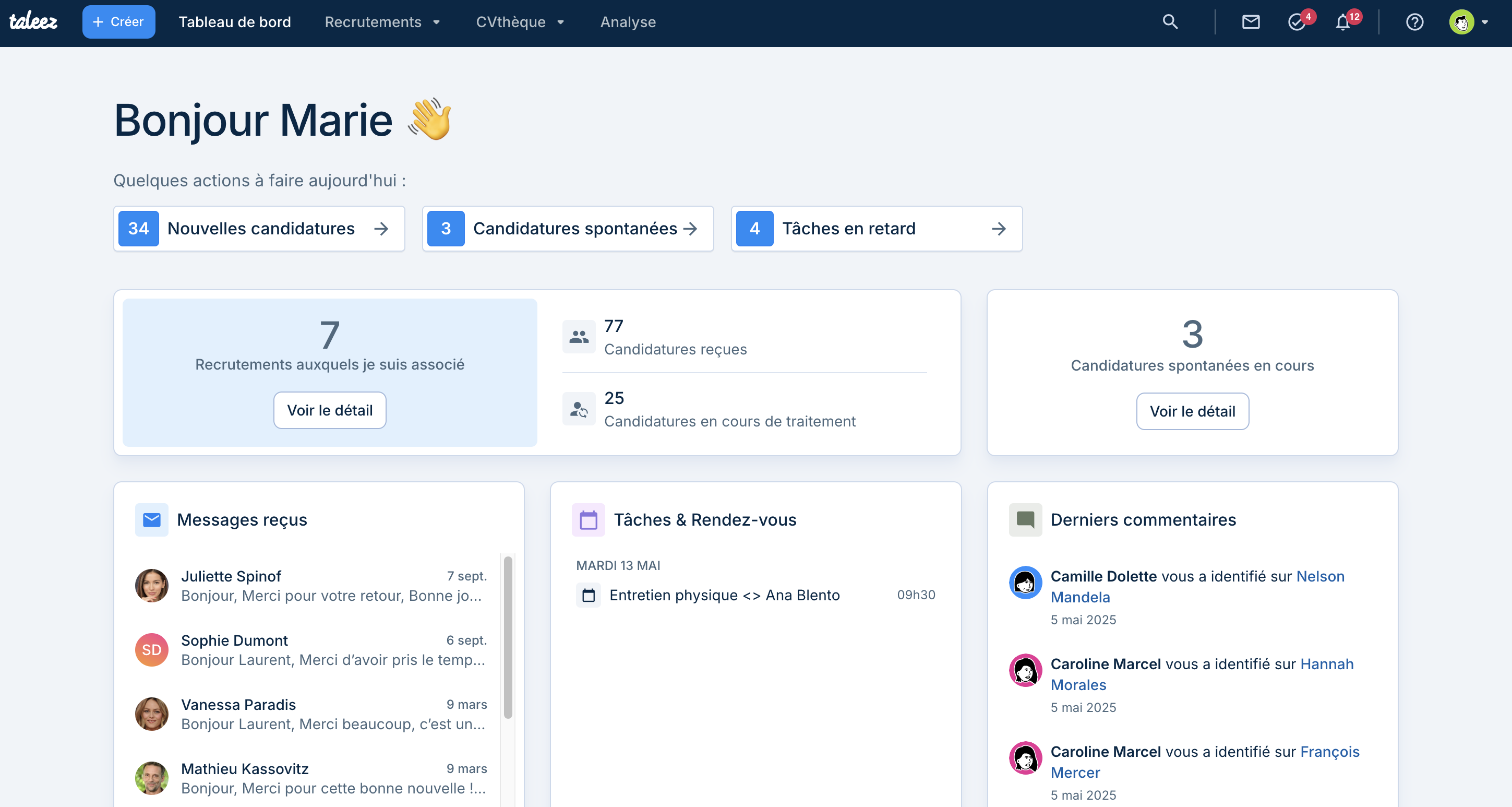Click the calendar icon beside Entretien physique

(588, 595)
